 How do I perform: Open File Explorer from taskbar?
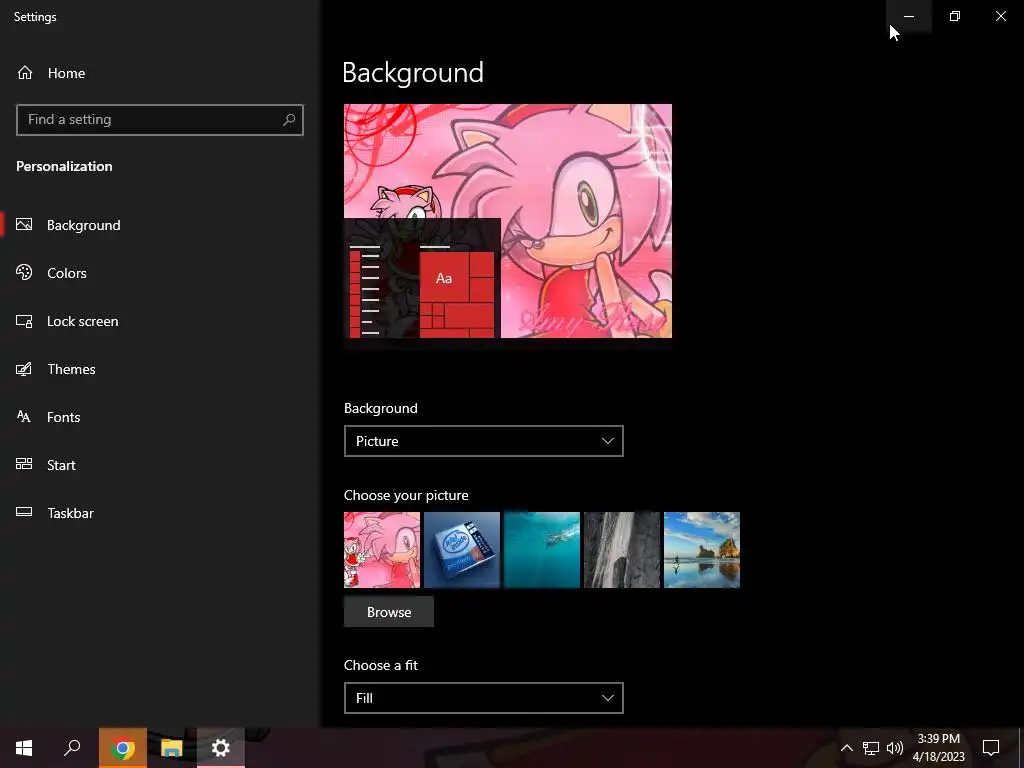coord(172,748)
